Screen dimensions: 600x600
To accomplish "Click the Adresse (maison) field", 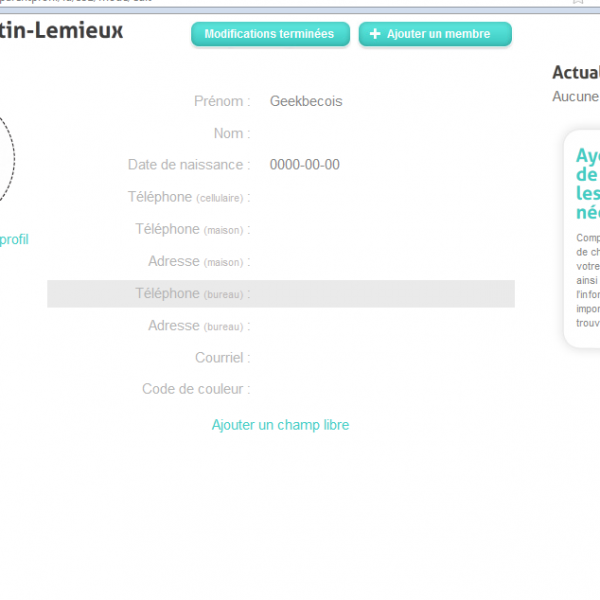I will pos(380,261).
